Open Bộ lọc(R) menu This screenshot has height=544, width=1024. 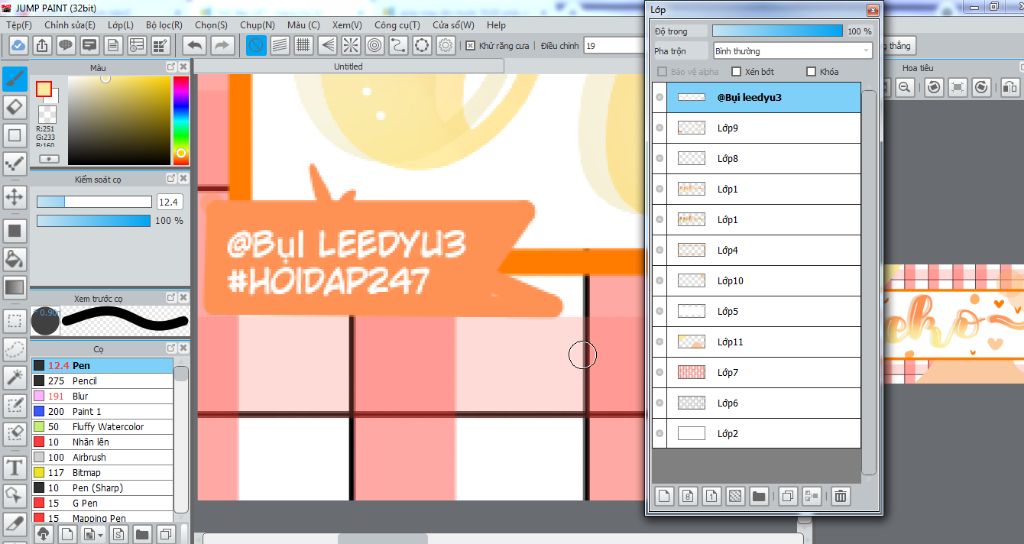tap(164, 25)
